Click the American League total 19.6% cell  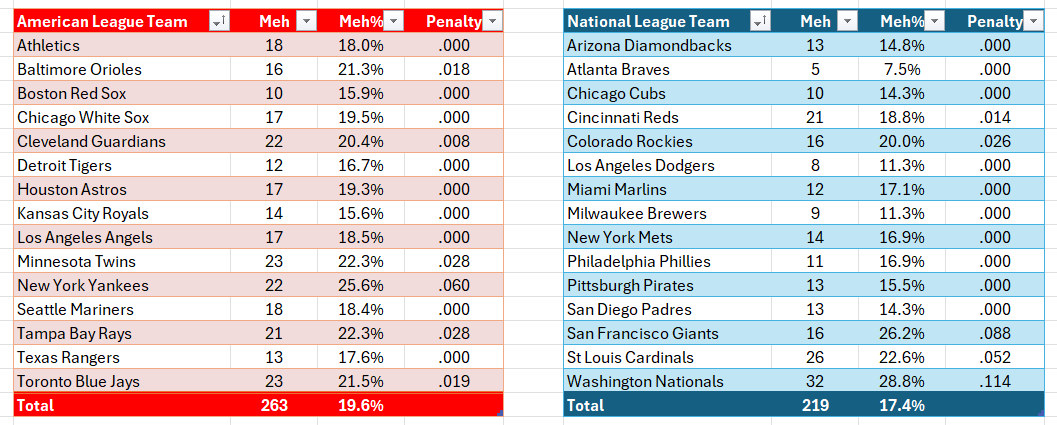tap(361, 405)
